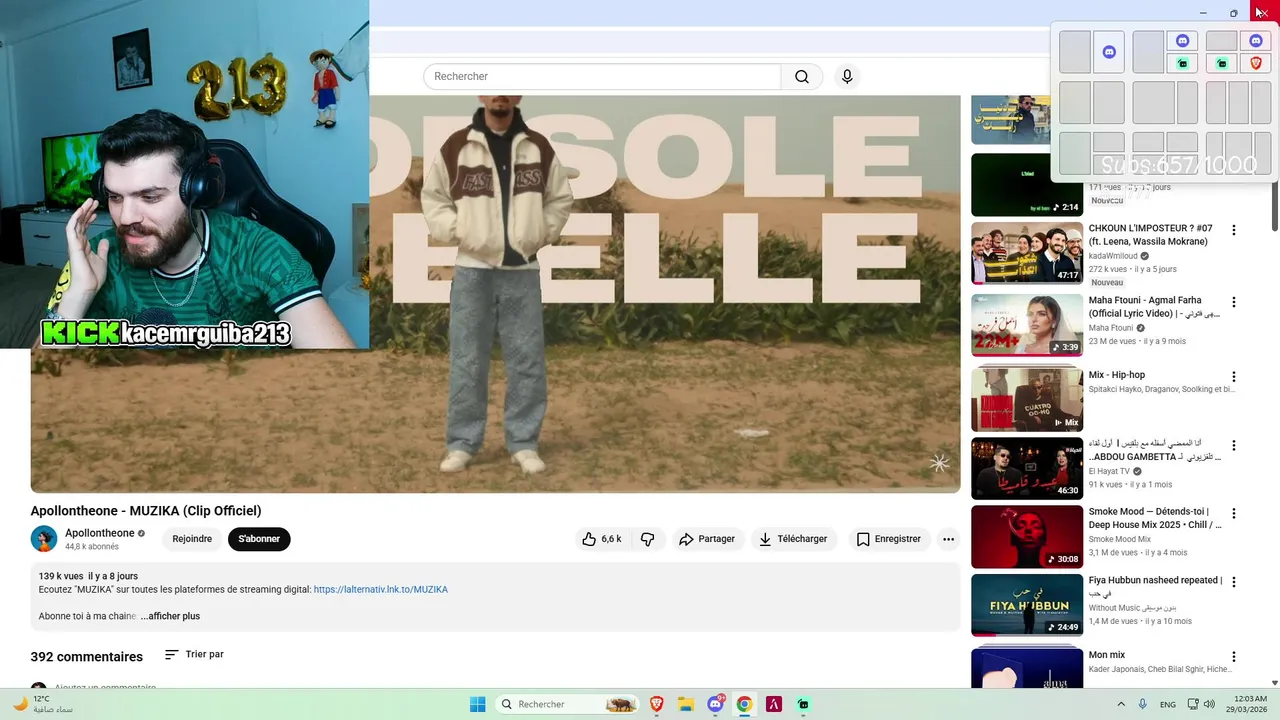Open options menu for Mon mix
The image size is (1280, 720).
[1234, 657]
